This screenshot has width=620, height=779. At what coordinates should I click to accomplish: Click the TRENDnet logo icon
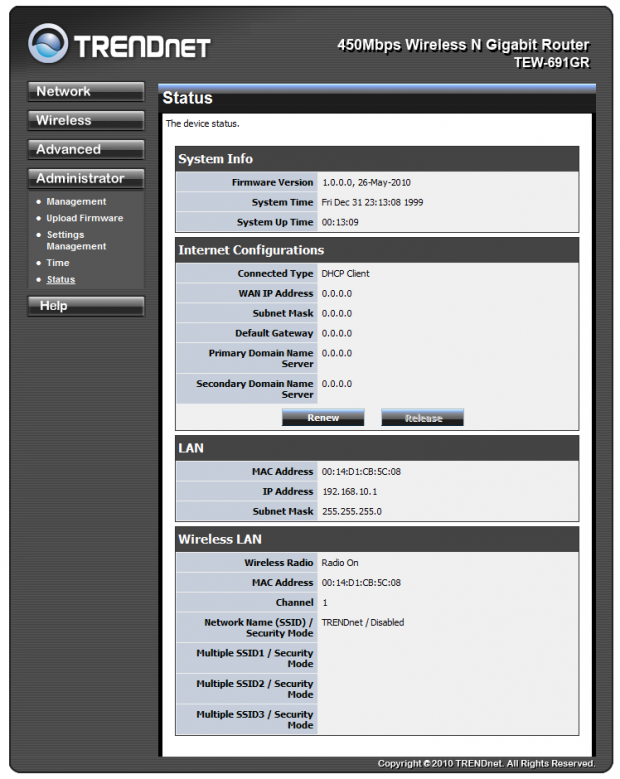tap(48, 43)
